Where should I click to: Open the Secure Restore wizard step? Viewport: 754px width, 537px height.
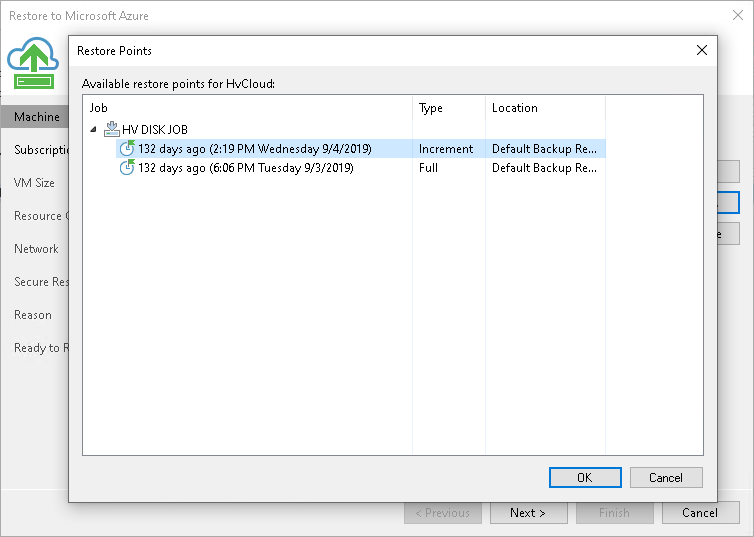41,282
